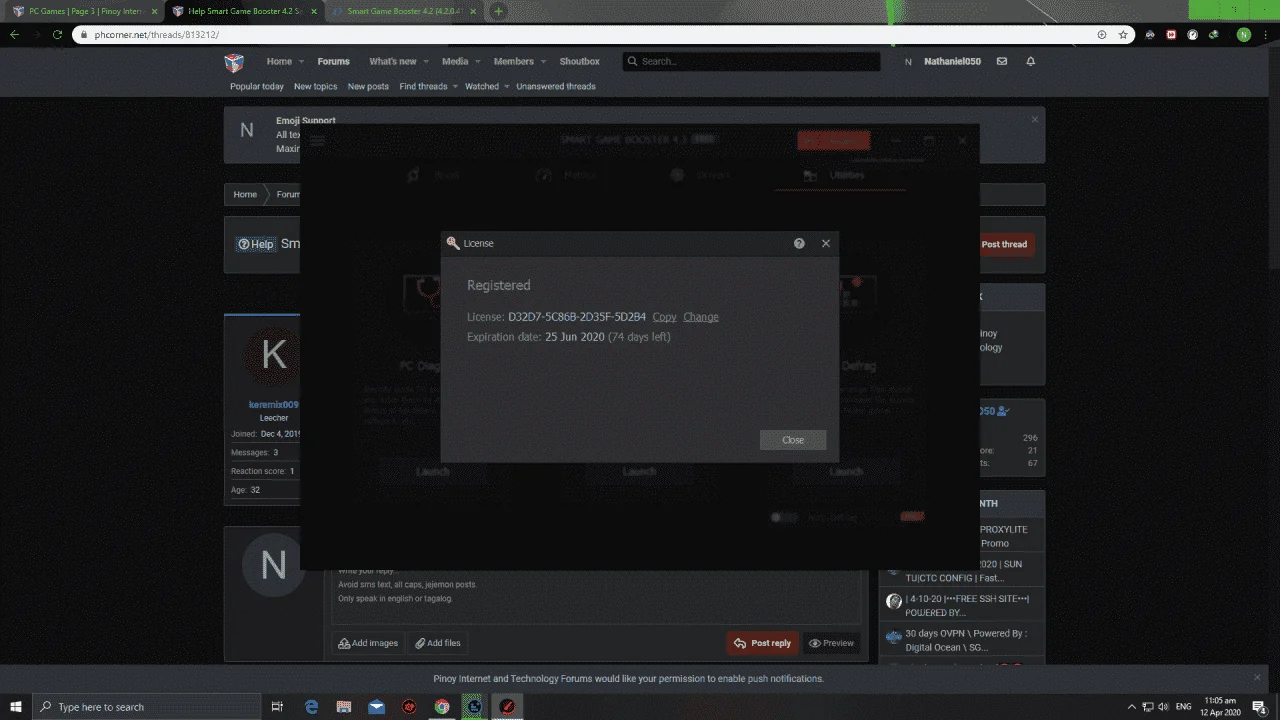Screen dimensions: 1280x720
Task: Switch to the Utilities tab in Game Booster
Action: tap(839, 175)
